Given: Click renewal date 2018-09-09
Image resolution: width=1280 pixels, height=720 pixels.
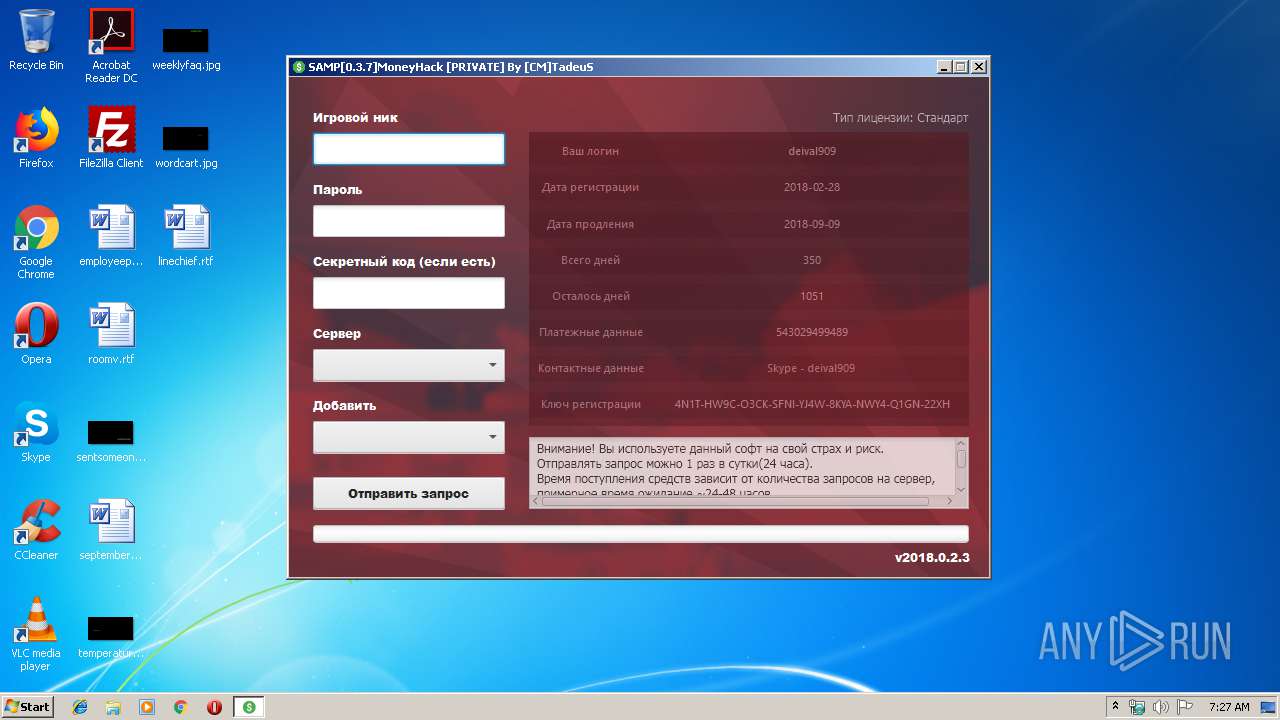Looking at the screenshot, I should 812,224.
